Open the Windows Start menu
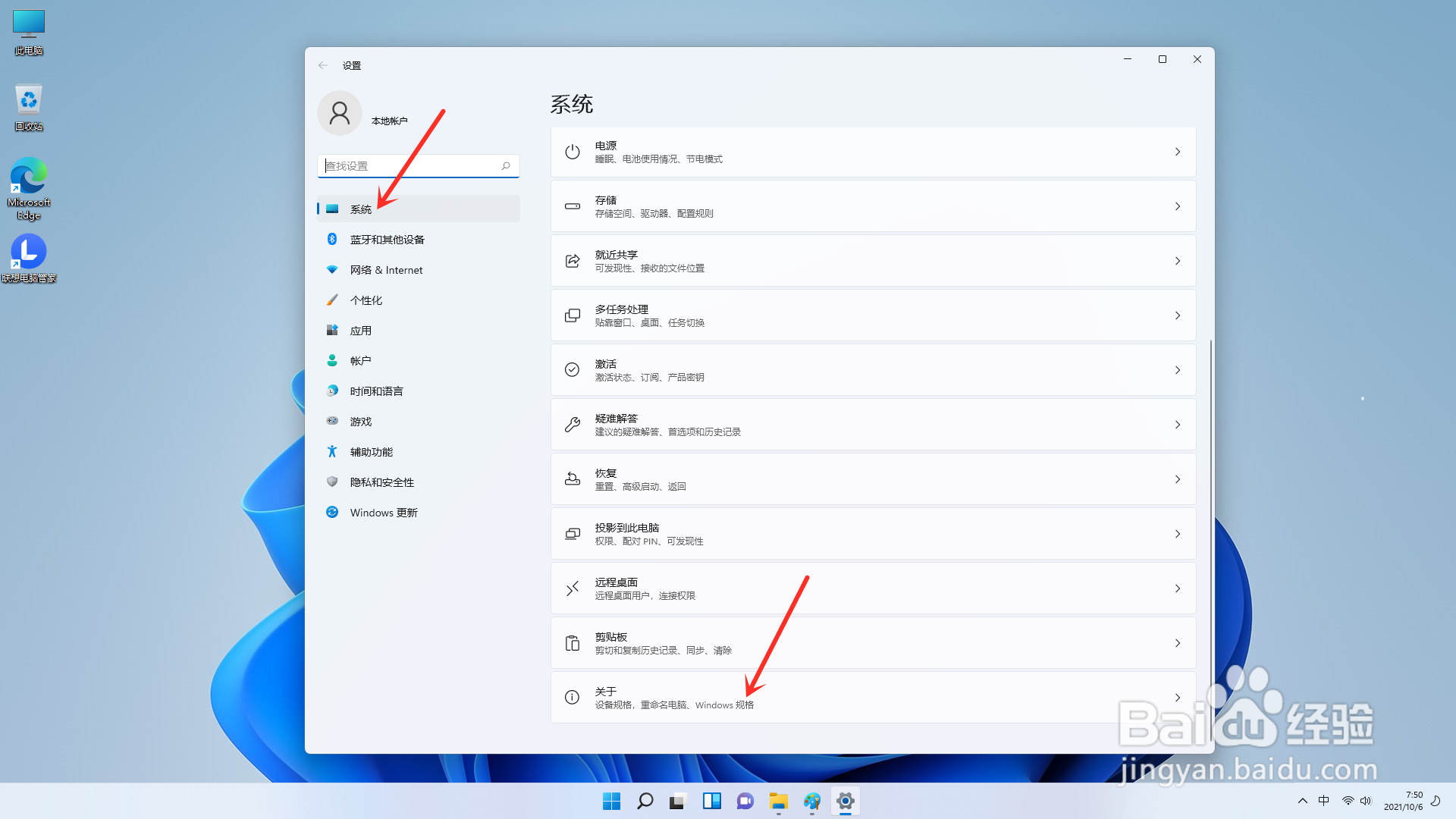The width and height of the screenshot is (1456, 819). tap(611, 801)
